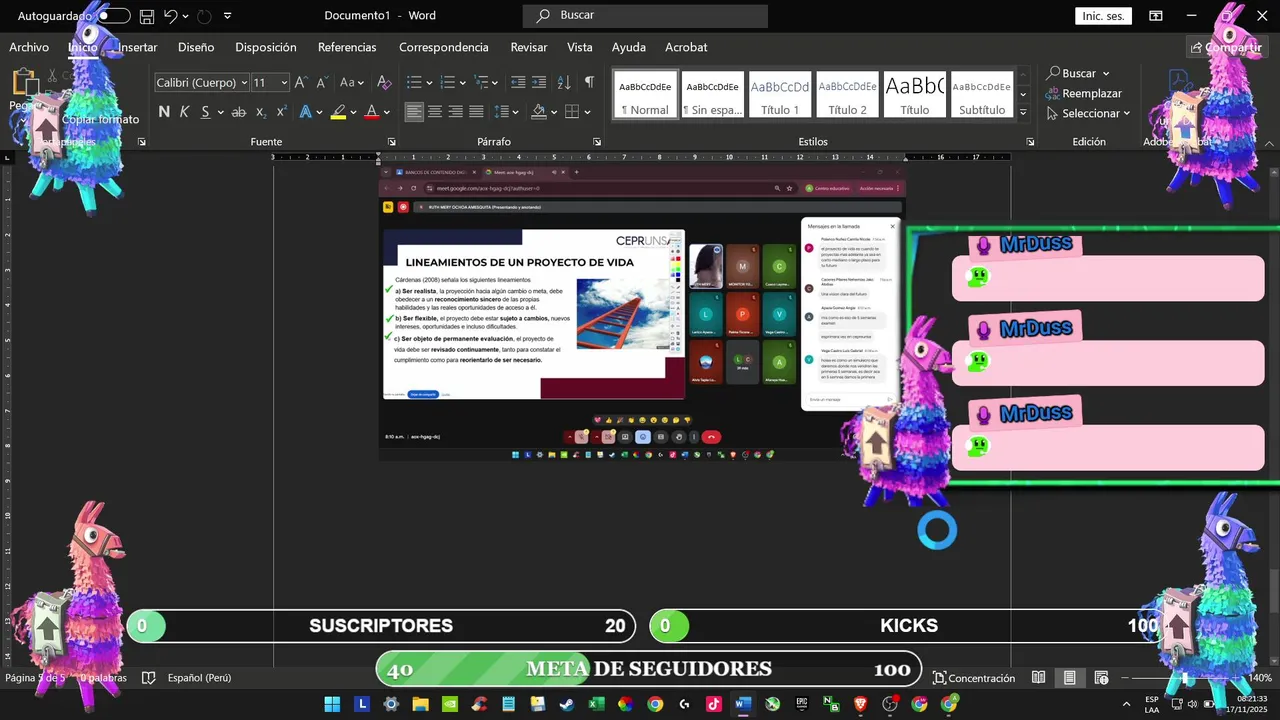Align text left

click(414, 112)
